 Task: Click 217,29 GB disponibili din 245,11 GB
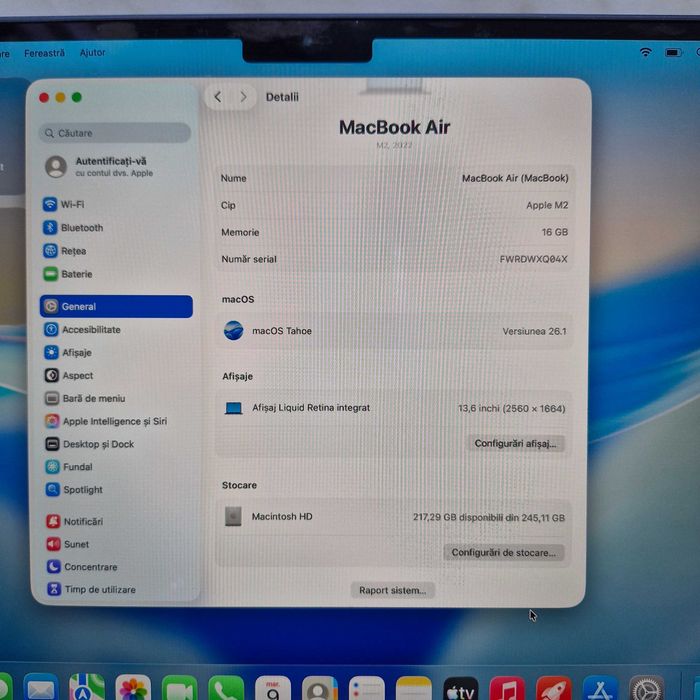coord(489,517)
